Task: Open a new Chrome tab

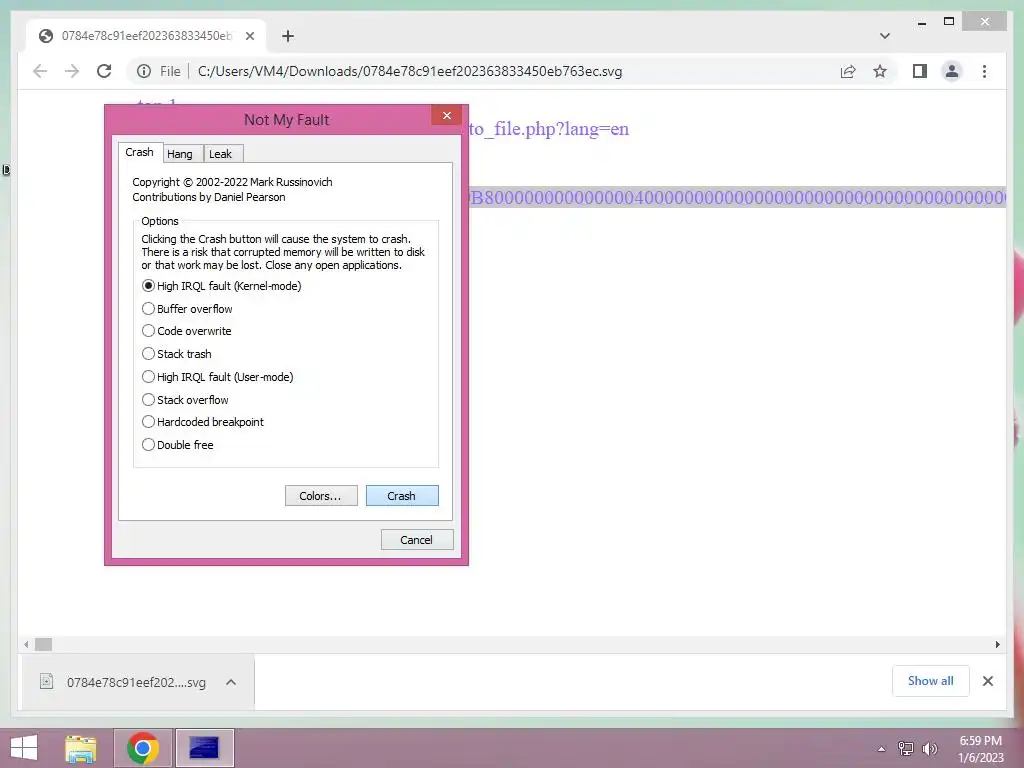Action: tap(288, 36)
